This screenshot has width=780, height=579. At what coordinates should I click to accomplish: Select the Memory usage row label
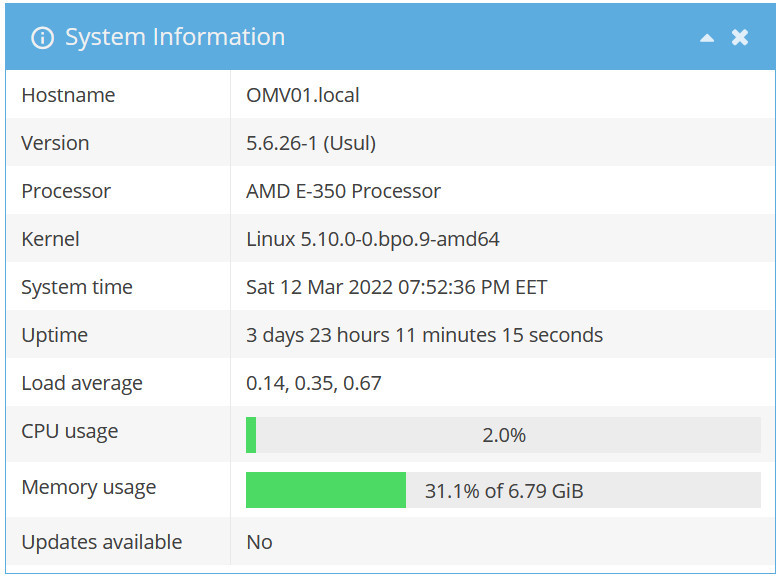[89, 488]
